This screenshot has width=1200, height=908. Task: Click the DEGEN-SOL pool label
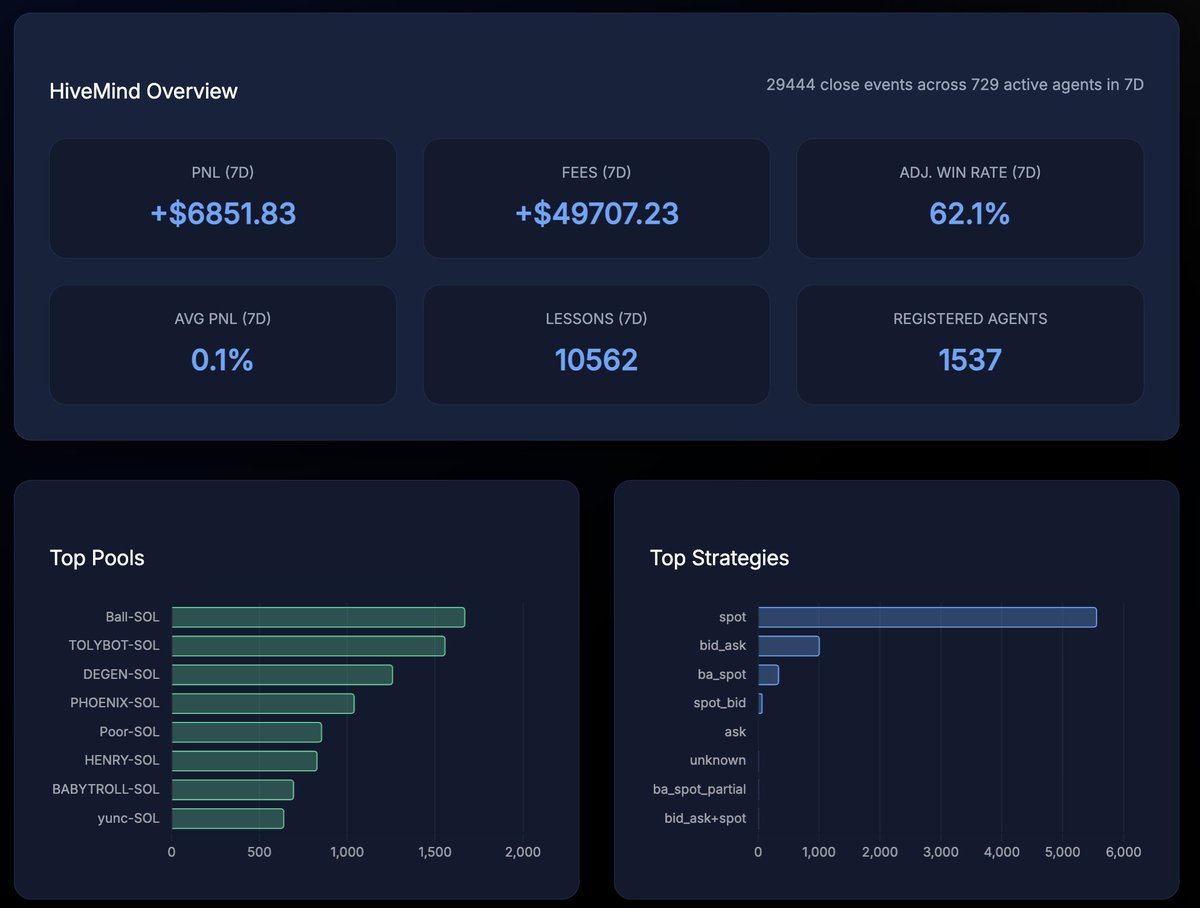coord(122,675)
